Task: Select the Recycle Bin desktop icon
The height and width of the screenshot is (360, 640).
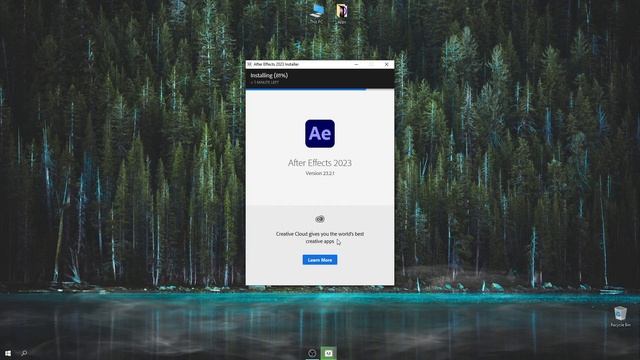Action: [x=620, y=317]
